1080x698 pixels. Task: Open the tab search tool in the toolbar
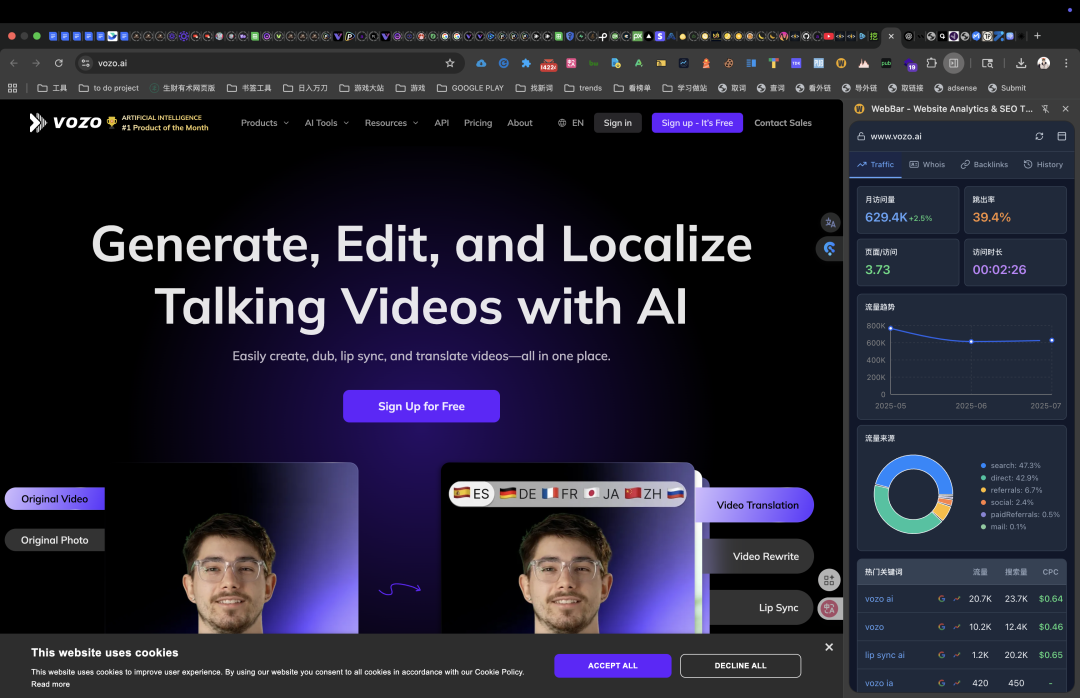pyautogui.click(x=987, y=63)
